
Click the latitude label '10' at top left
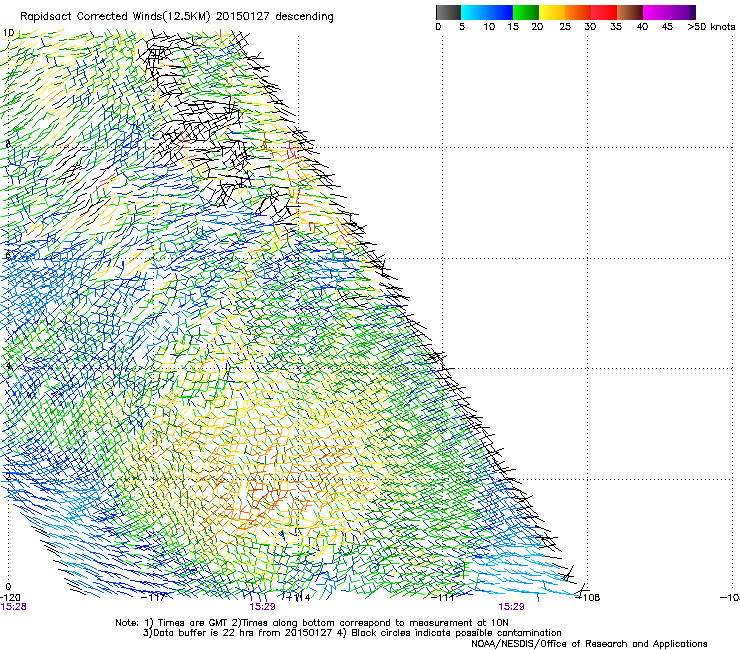click(8, 33)
